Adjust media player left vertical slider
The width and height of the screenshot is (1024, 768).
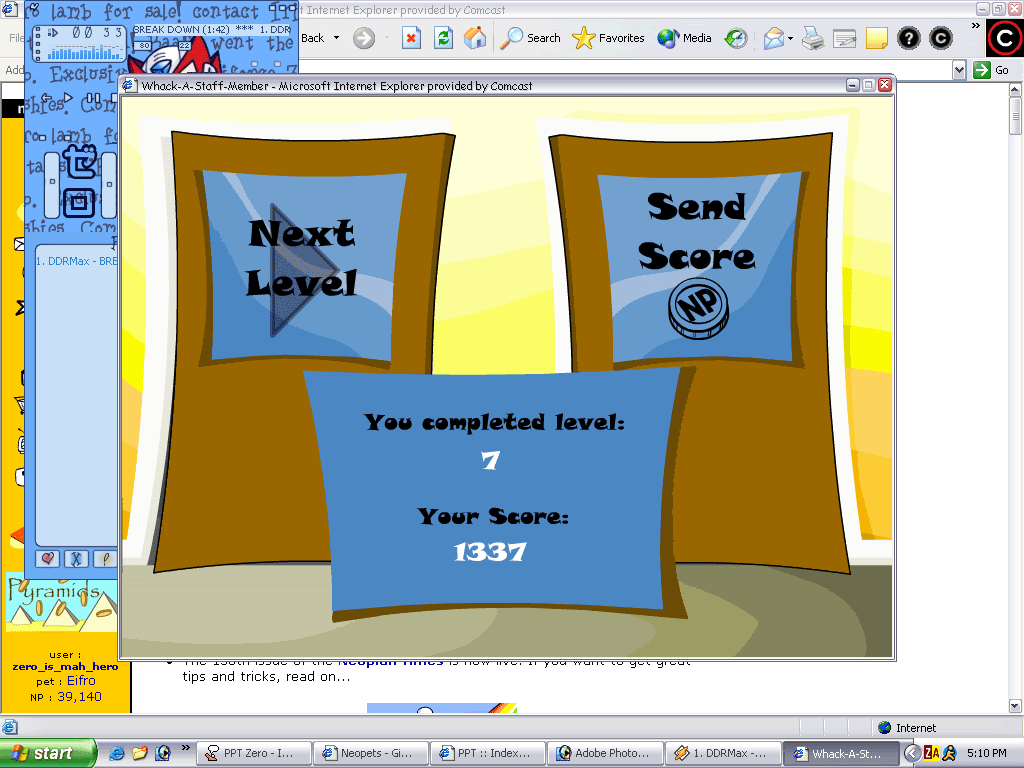click(52, 185)
